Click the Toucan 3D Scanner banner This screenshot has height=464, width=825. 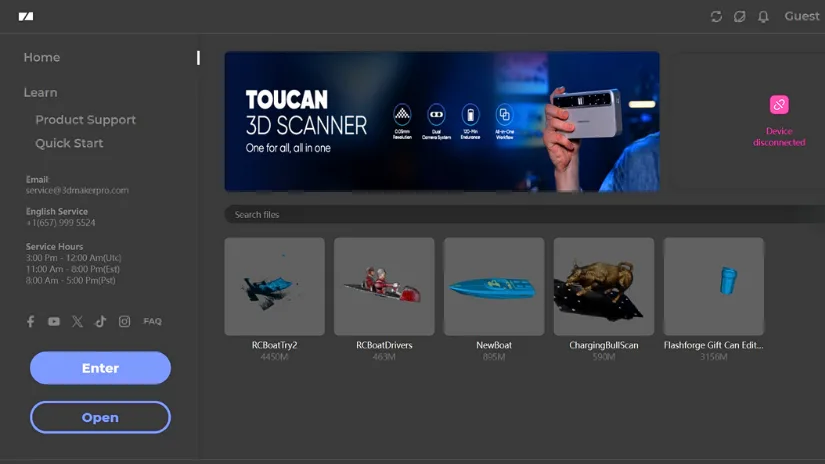coord(442,122)
